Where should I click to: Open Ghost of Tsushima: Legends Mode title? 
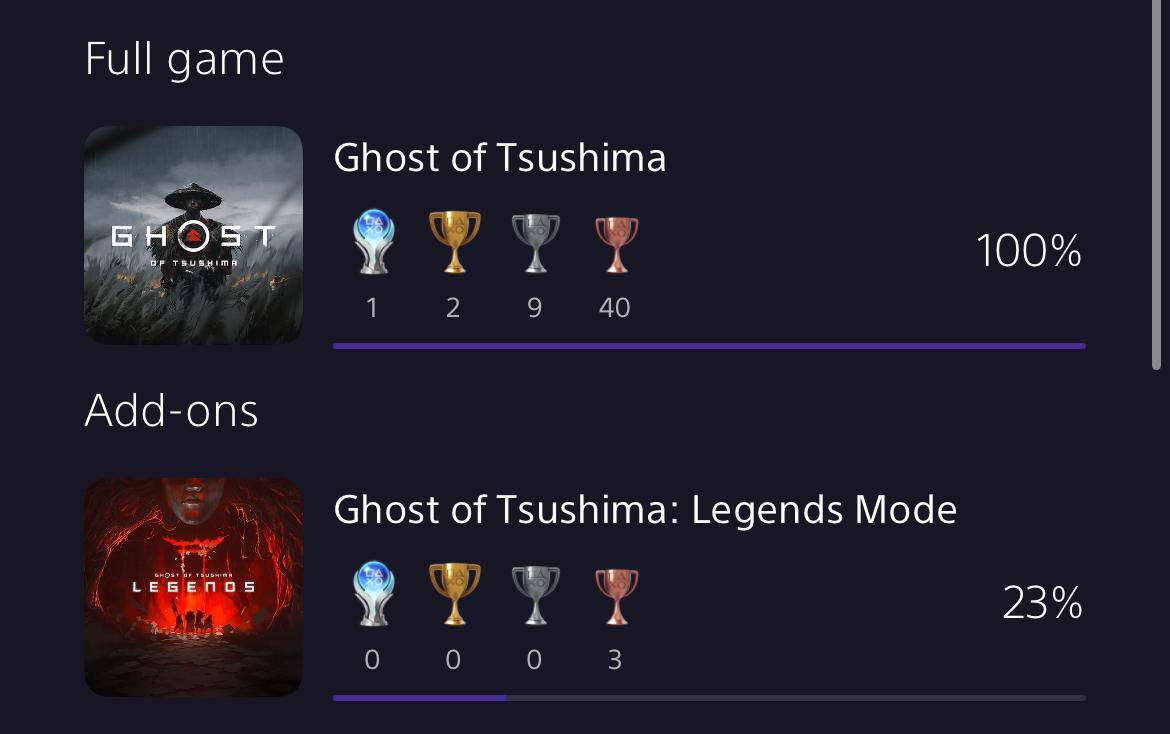[x=645, y=510]
